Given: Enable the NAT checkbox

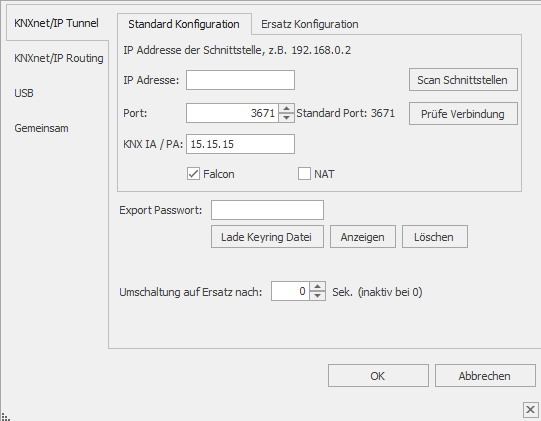Looking at the screenshot, I should [x=304, y=174].
